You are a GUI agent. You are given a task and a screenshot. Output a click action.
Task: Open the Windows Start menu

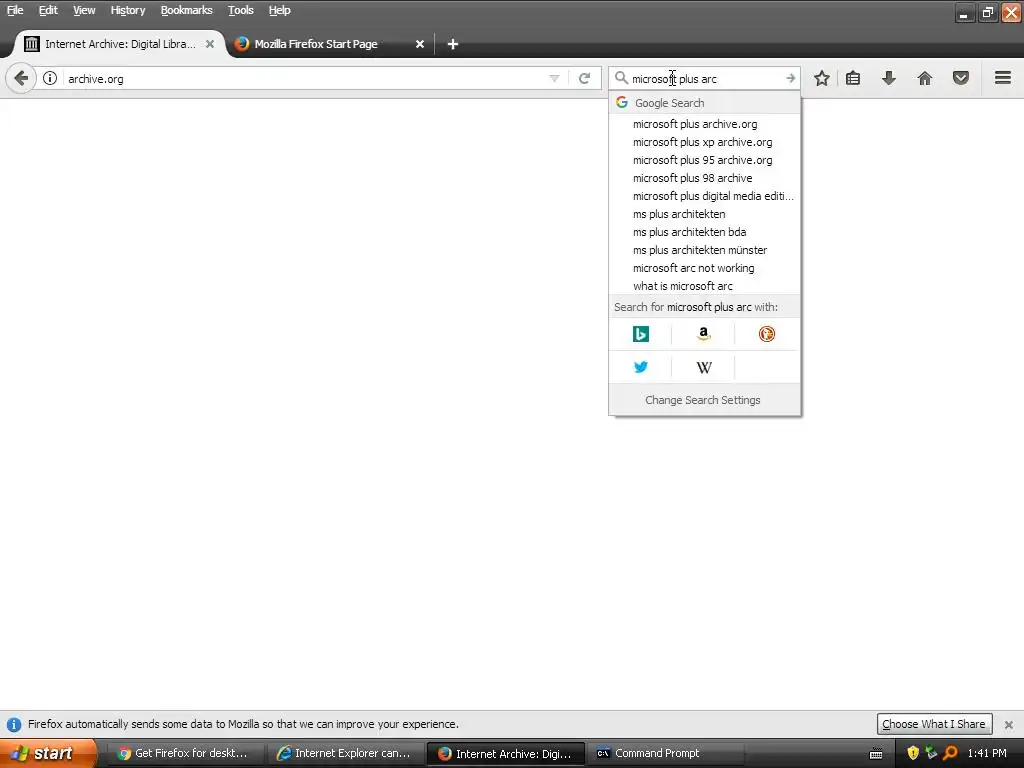tap(48, 753)
